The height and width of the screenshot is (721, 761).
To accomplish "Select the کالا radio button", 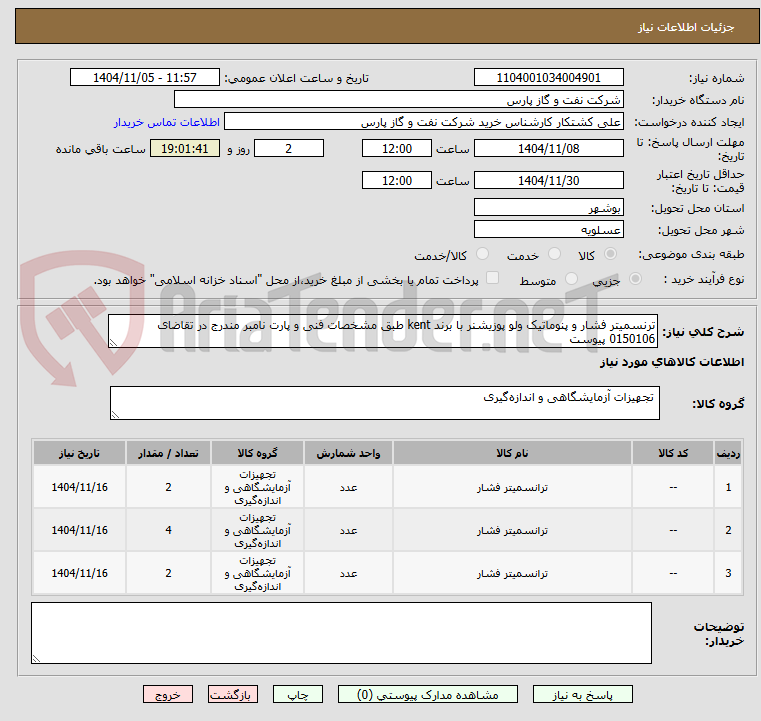I will [610, 254].
